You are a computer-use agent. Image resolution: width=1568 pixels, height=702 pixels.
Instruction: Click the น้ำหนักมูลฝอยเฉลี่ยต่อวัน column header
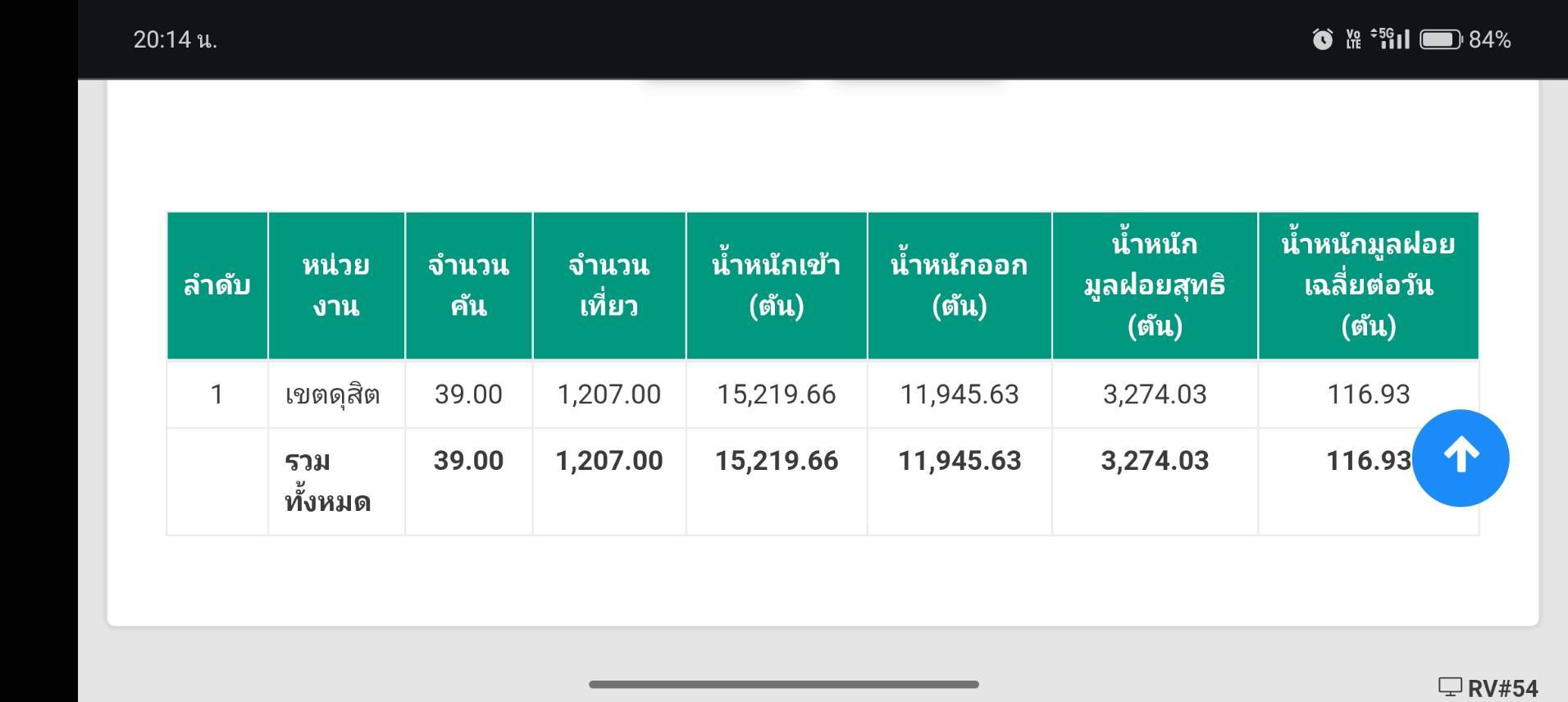click(x=1369, y=285)
